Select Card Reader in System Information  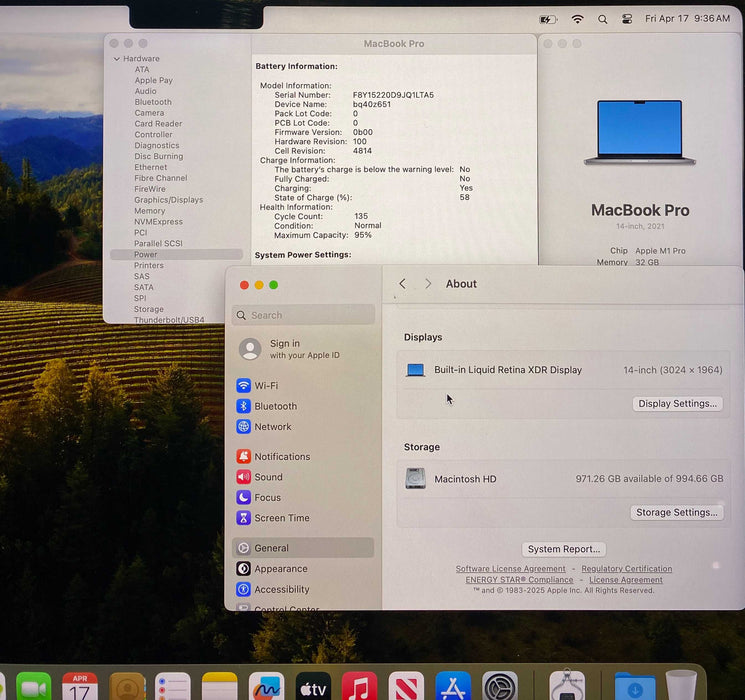[158, 124]
